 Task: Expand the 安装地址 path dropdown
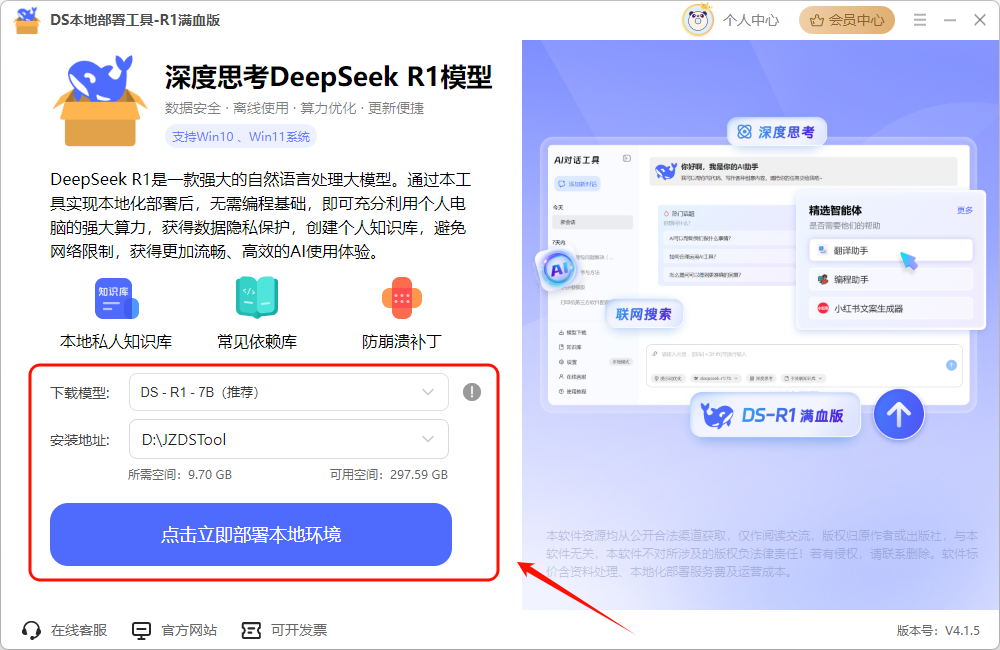288,439
